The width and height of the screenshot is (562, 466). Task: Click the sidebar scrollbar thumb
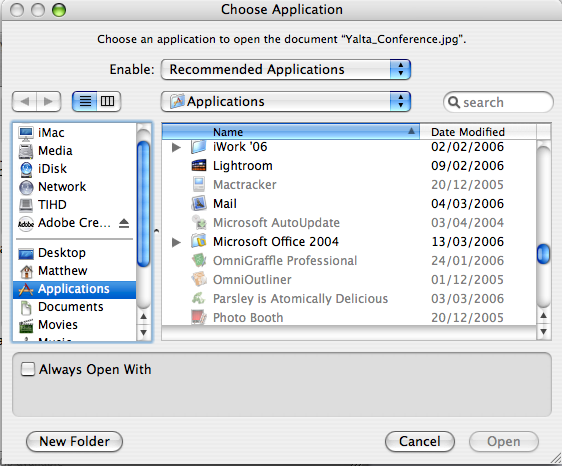144,204
